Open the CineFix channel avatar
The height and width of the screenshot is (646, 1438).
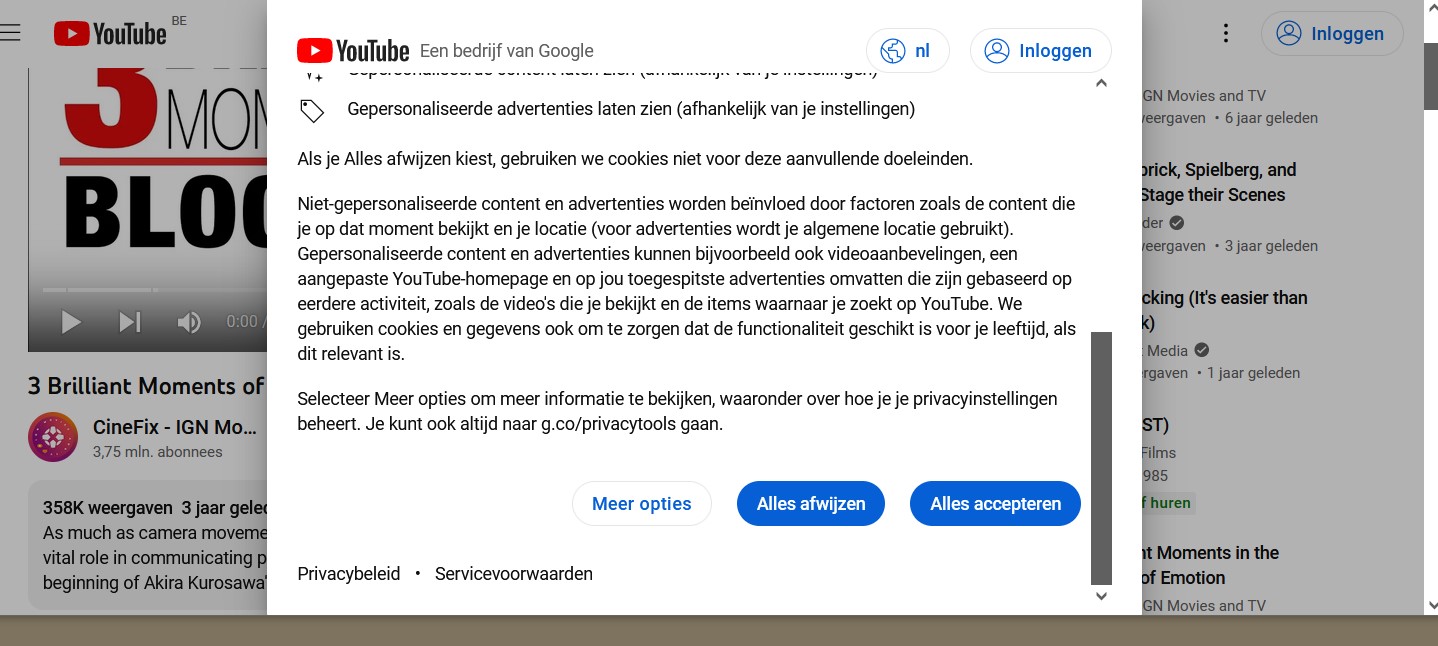tap(53, 437)
